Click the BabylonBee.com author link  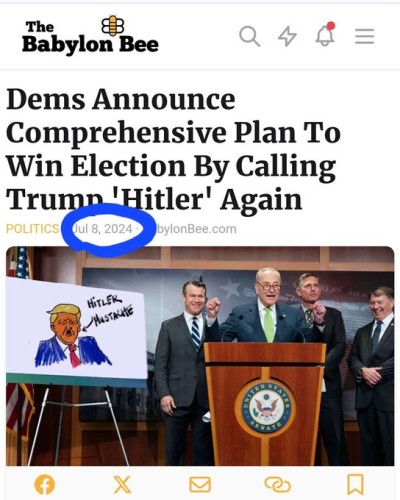195,229
